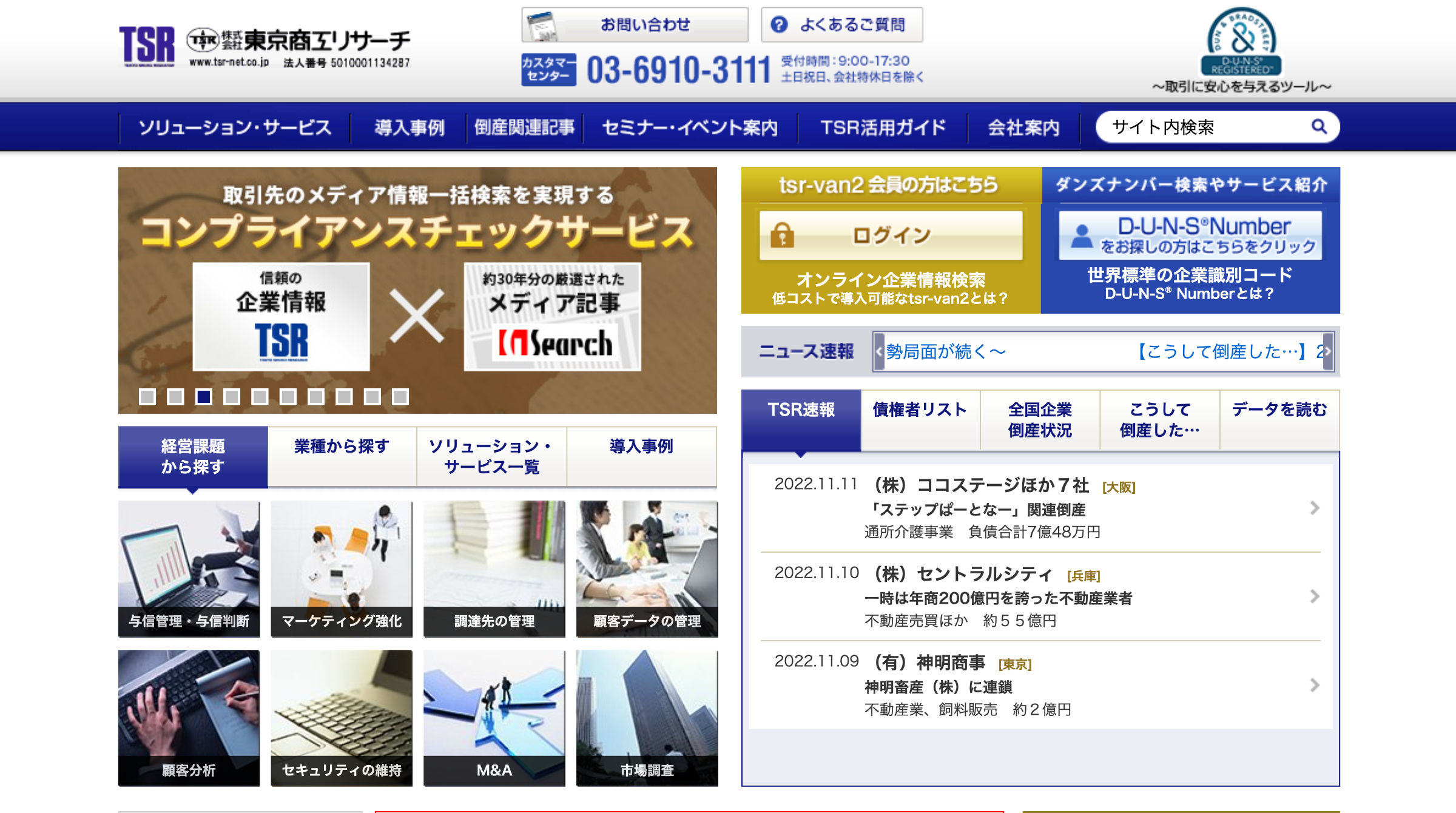1456x813 pixels.
Task: Open セントラルシティ article chevron arrow
Action: click(x=1315, y=596)
